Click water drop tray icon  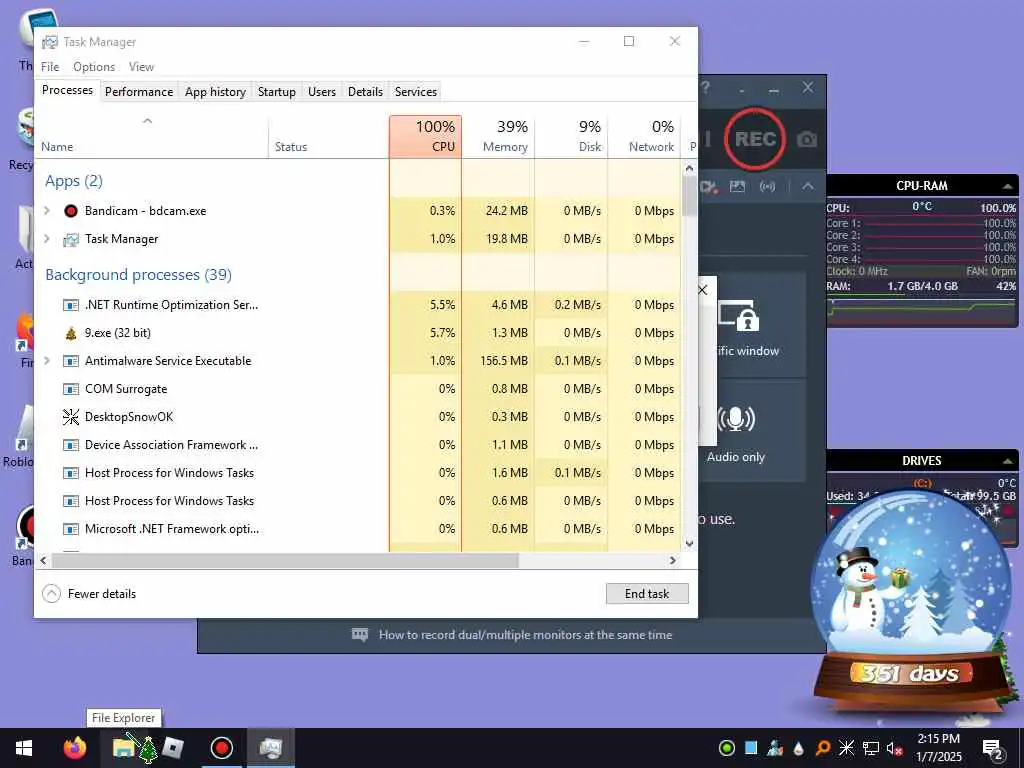coord(799,748)
